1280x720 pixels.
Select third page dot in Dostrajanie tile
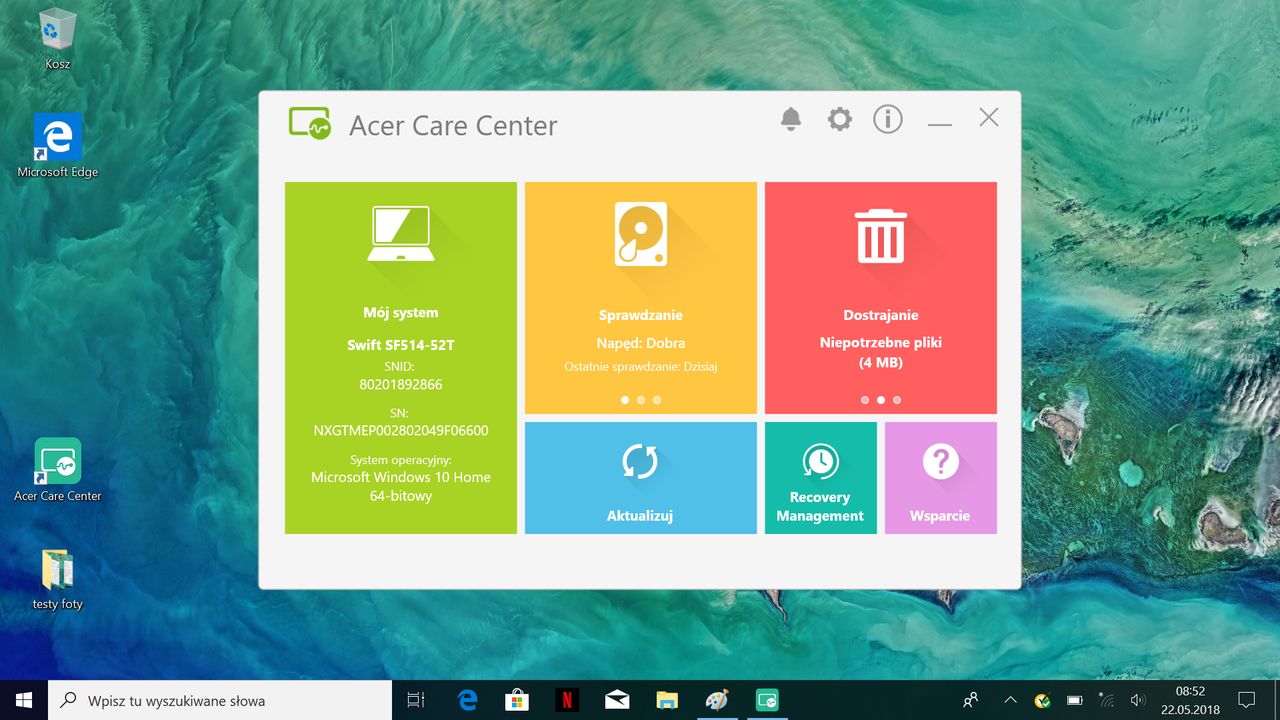pyautogui.click(x=897, y=399)
